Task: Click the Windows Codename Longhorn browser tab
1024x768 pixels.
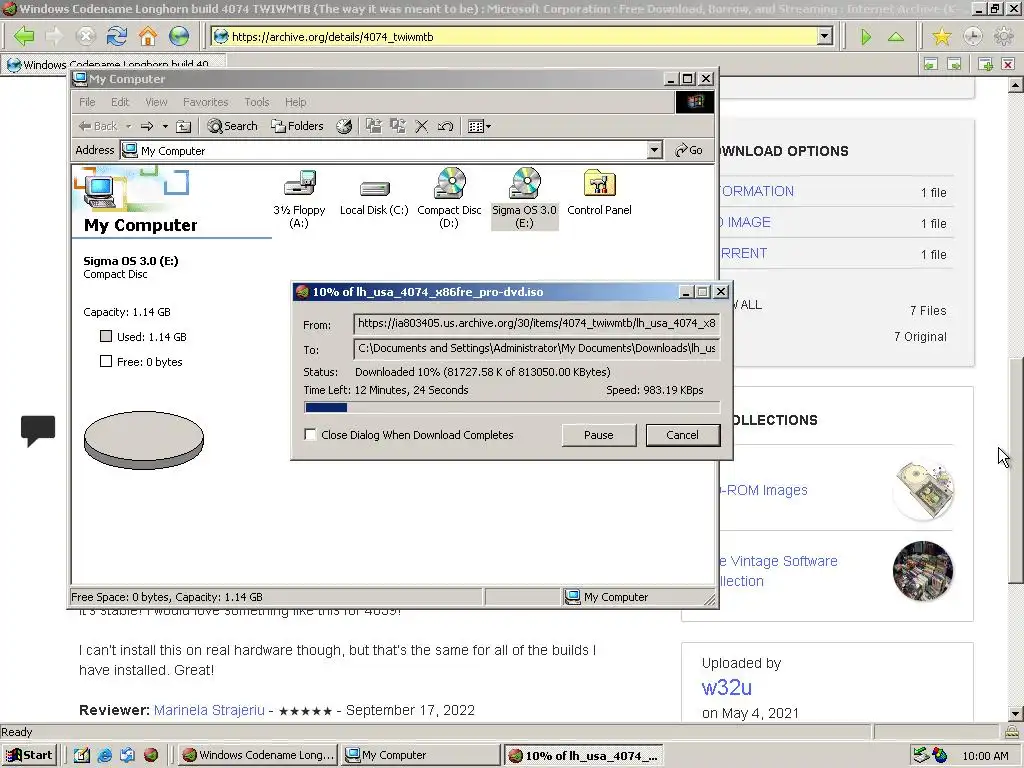Action: (x=114, y=64)
